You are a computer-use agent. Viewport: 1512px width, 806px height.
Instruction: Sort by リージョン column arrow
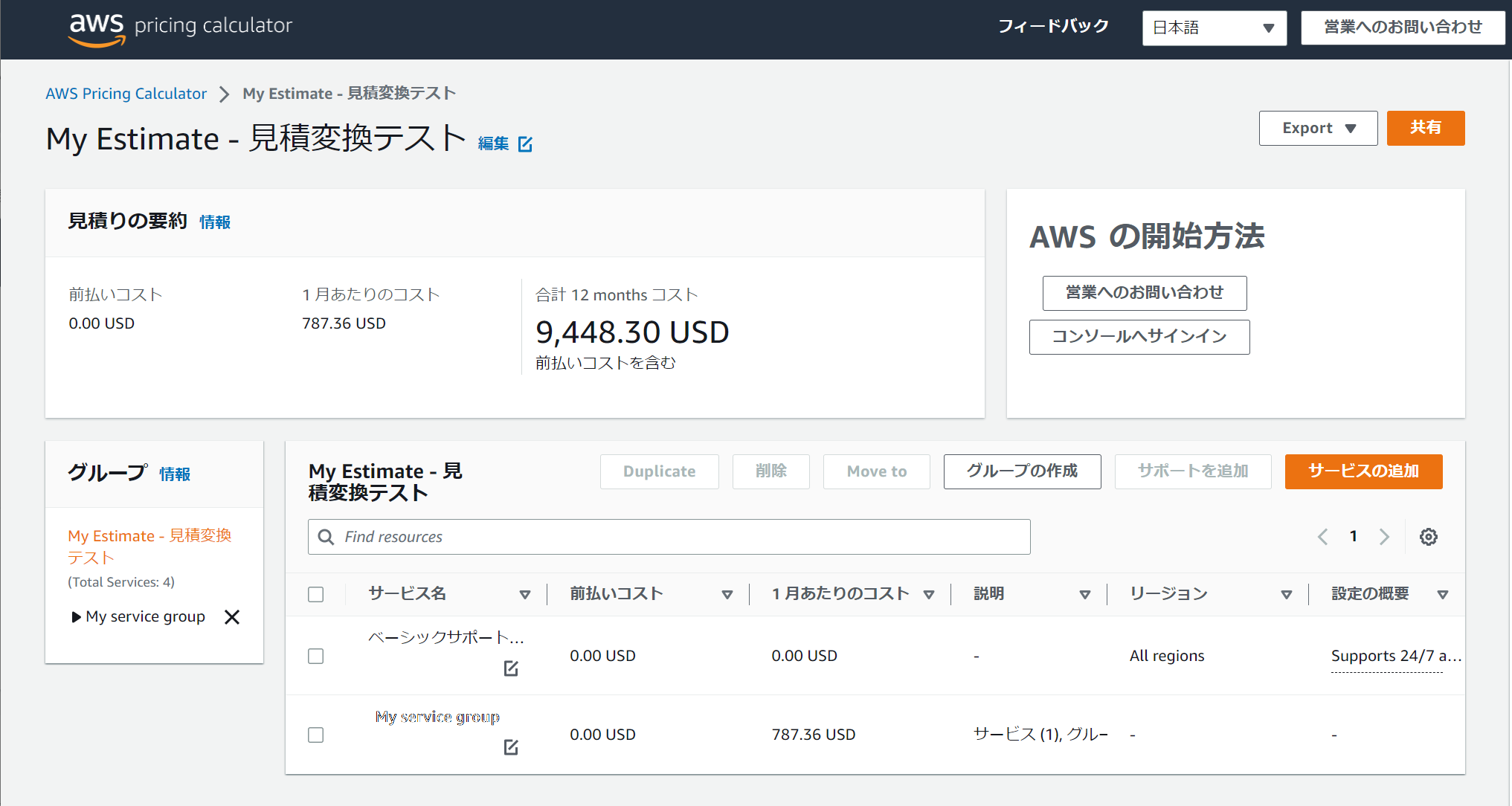point(1286,594)
